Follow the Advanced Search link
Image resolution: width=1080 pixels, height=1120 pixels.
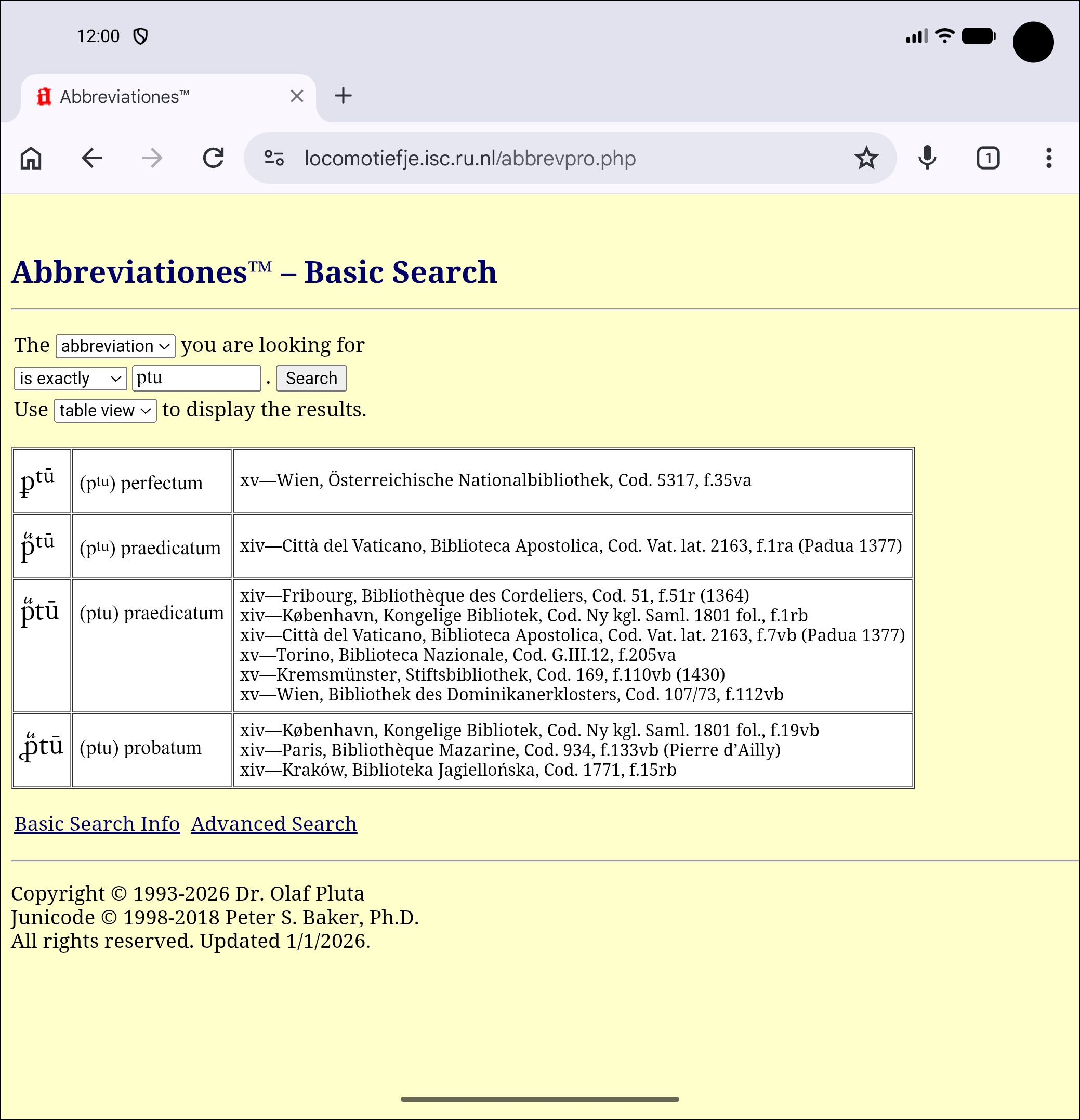(273, 824)
